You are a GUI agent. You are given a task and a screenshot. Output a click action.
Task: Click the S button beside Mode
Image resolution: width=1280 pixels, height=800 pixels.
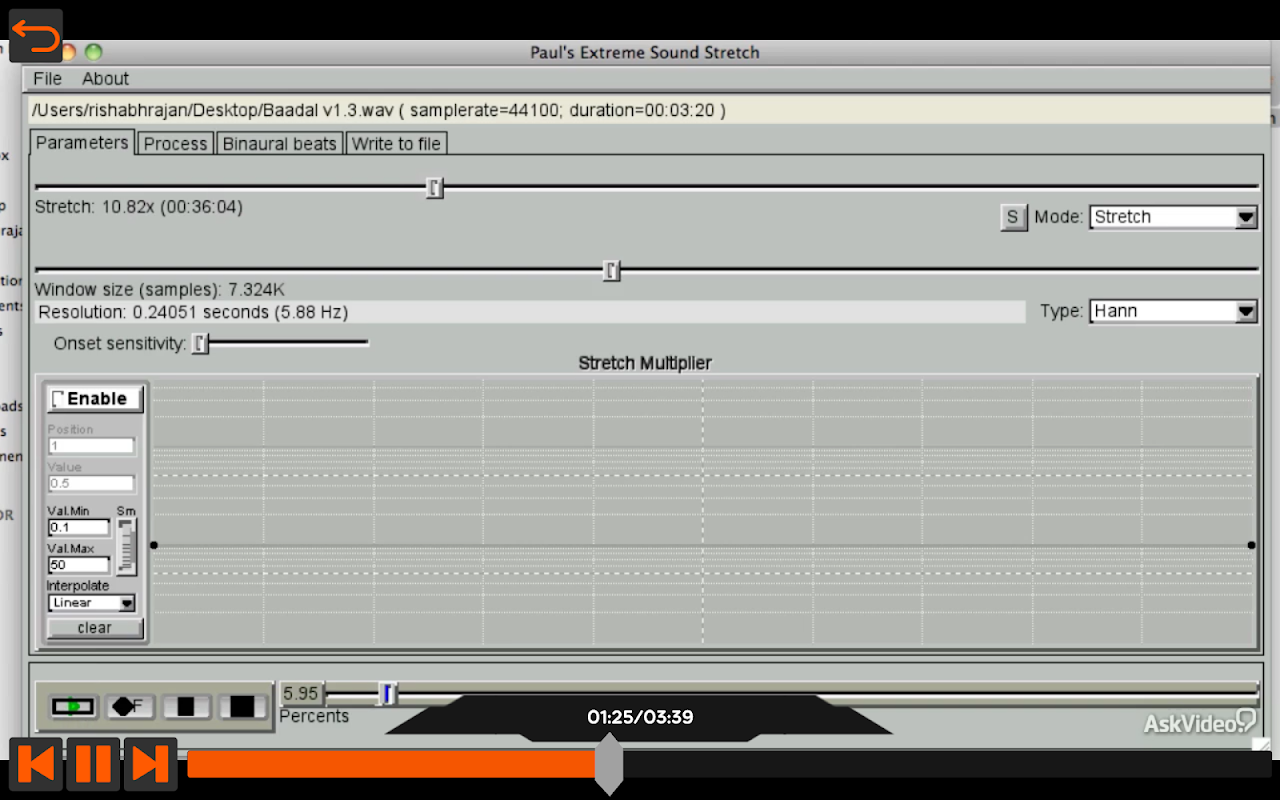(1013, 217)
